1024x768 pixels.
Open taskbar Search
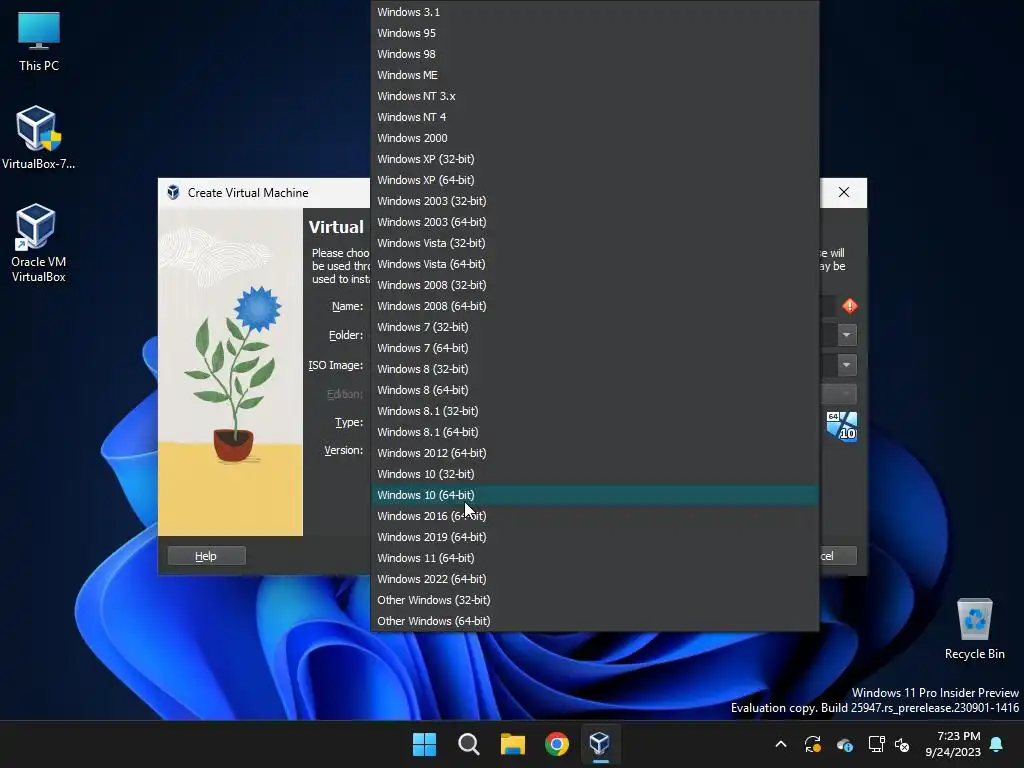pyautogui.click(x=469, y=744)
